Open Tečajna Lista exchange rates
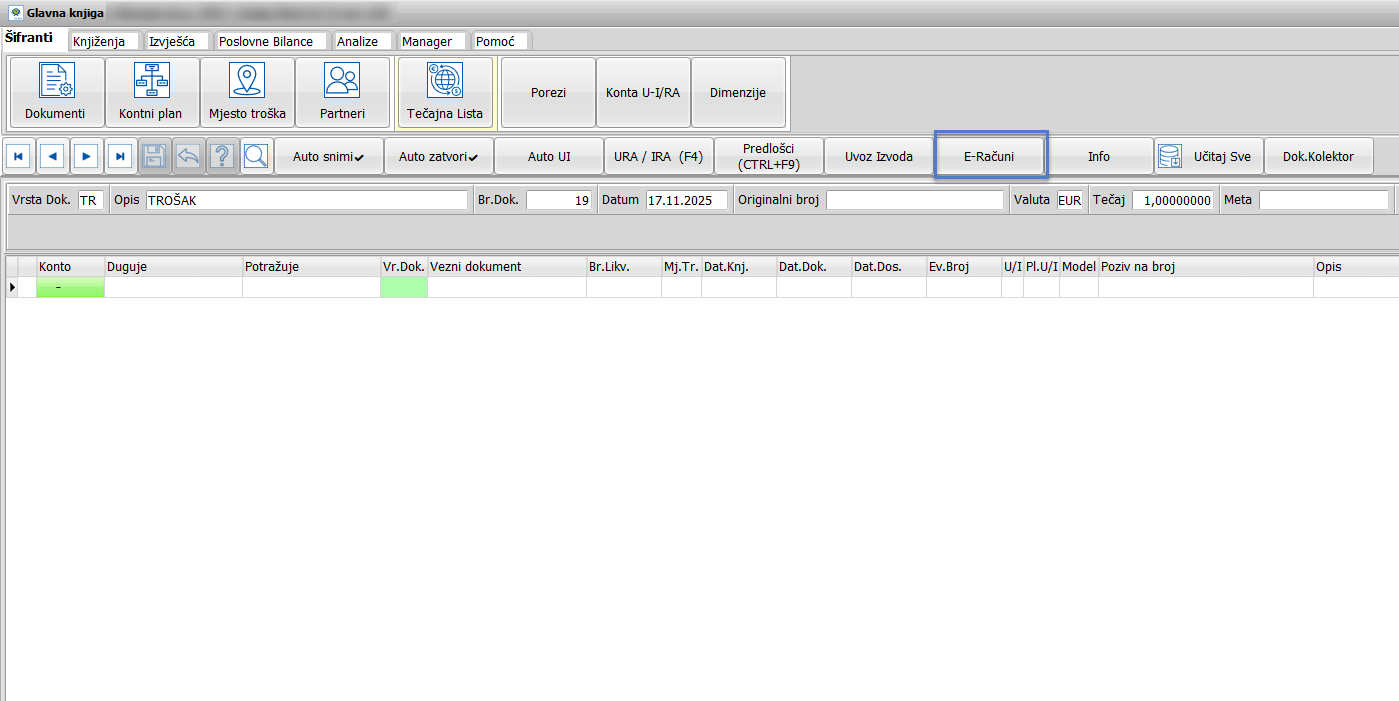The width and height of the screenshot is (1399, 701). [x=445, y=92]
